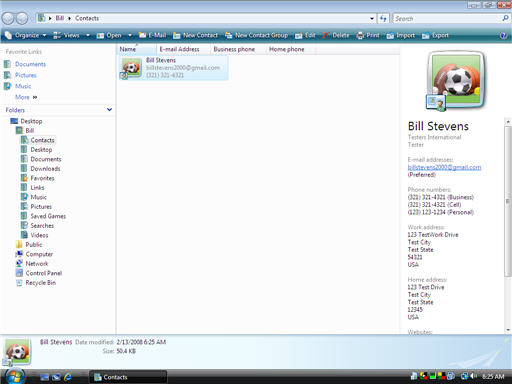Open Help via question mark icon
This screenshot has height=384, width=512.
tap(504, 35)
